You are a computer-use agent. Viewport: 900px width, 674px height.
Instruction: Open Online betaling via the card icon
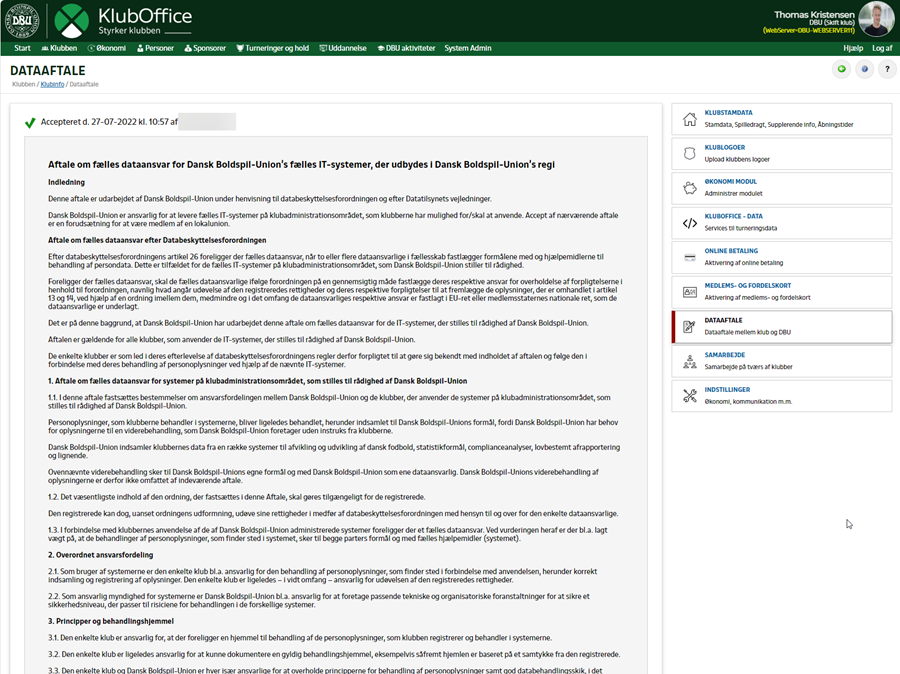[690, 257]
